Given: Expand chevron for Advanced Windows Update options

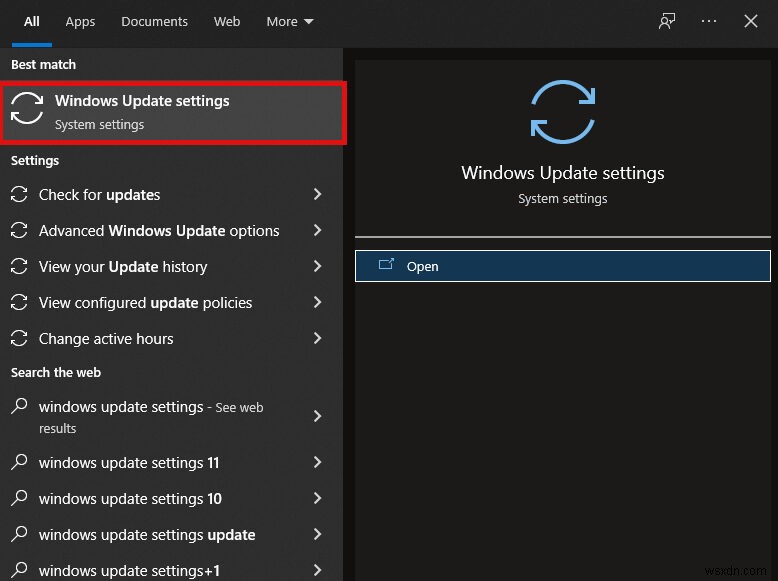Looking at the screenshot, I should (318, 230).
